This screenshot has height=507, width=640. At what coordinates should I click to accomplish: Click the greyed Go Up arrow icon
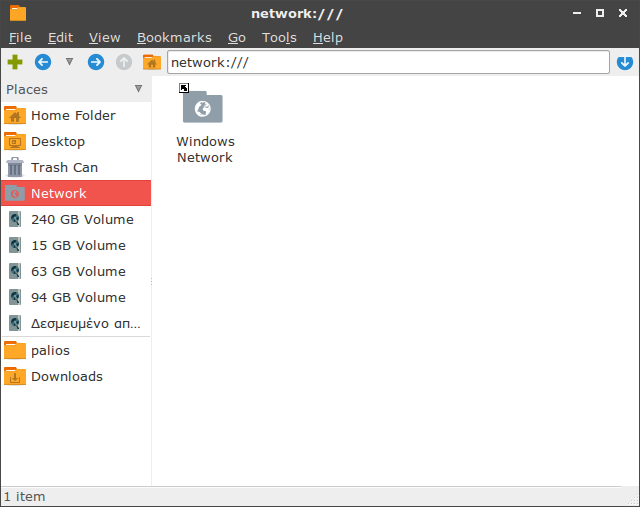click(x=124, y=62)
